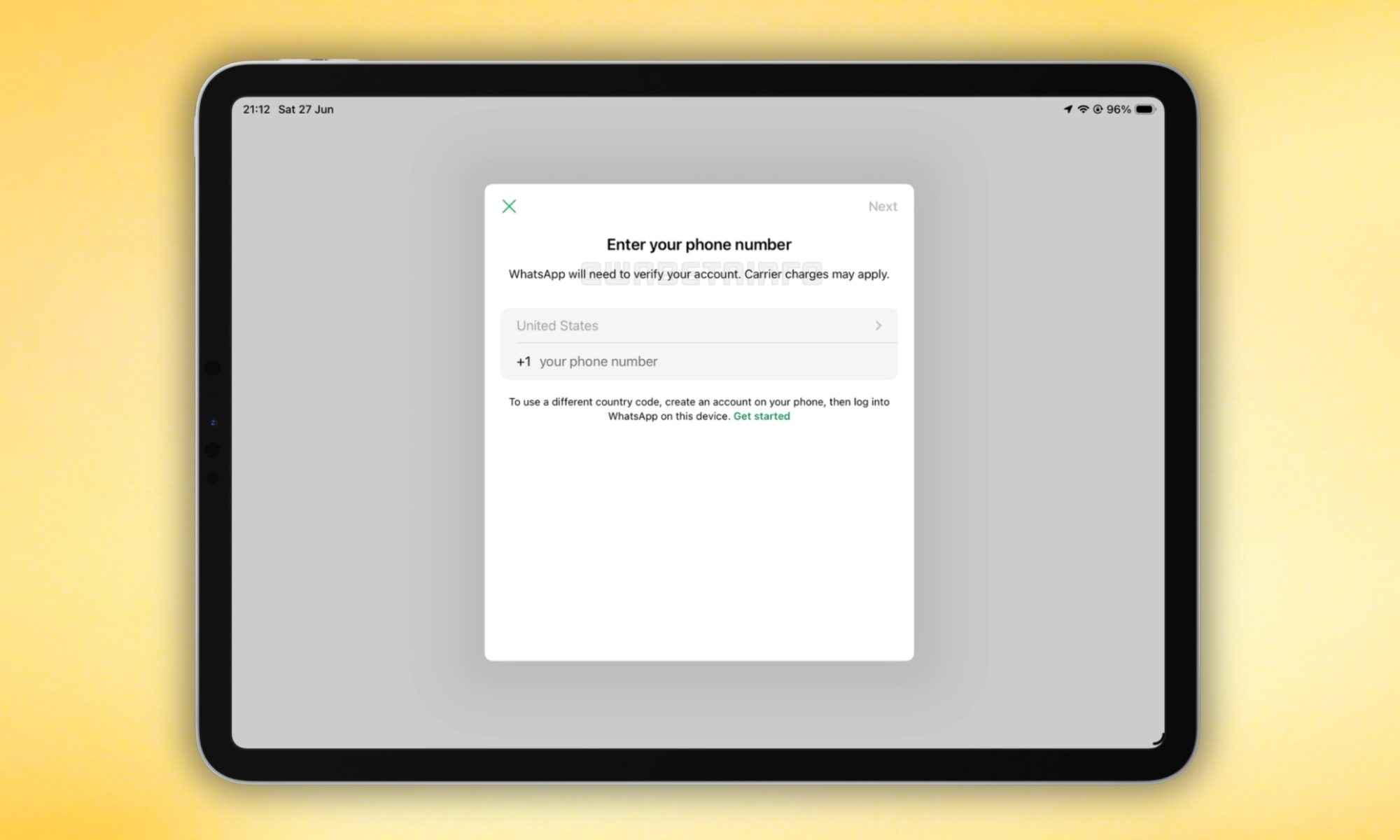Tap the Wi-Fi status icon
Viewport: 1400px width, 840px height.
[x=1083, y=109]
